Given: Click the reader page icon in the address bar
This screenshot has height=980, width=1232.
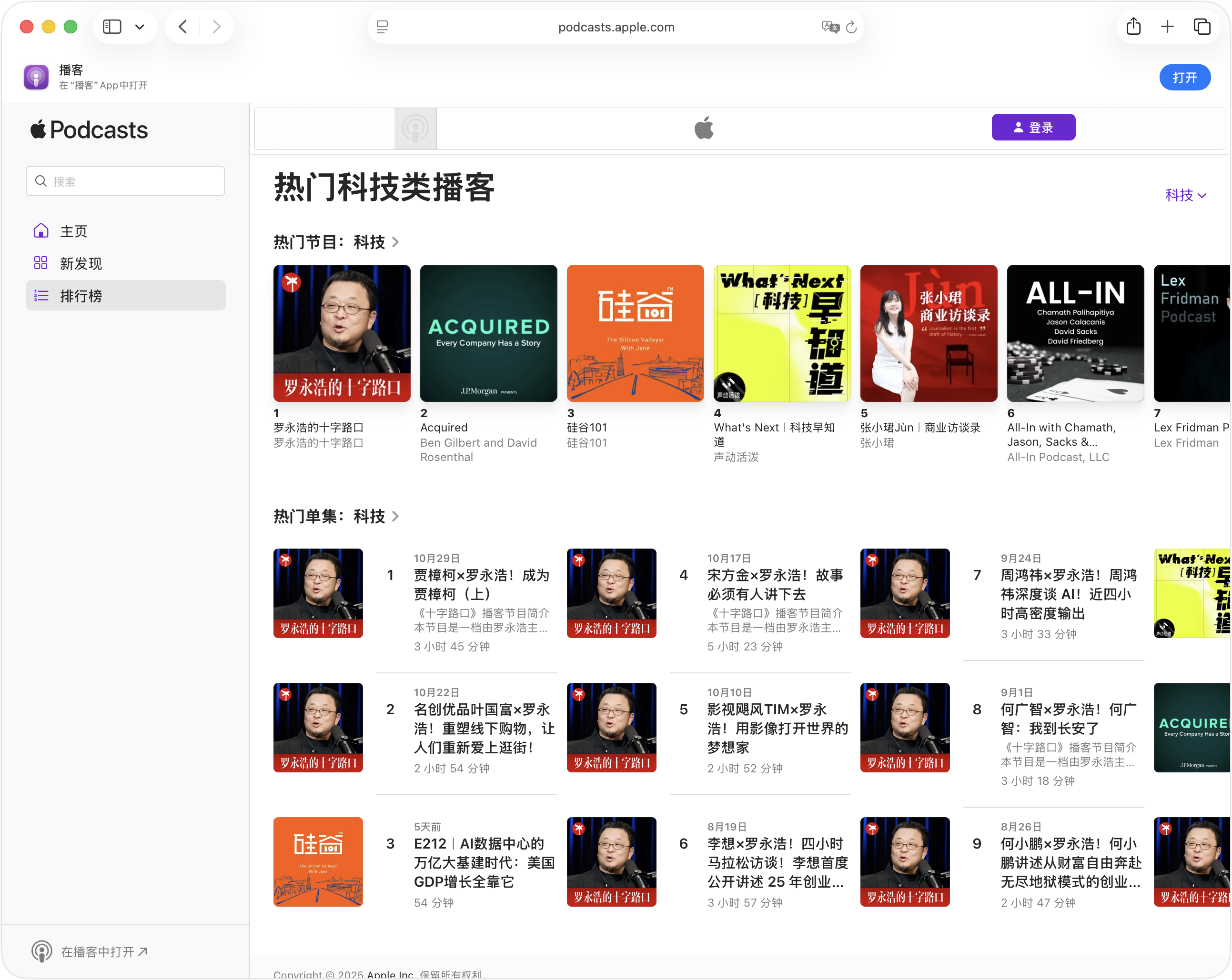Looking at the screenshot, I should point(382,27).
